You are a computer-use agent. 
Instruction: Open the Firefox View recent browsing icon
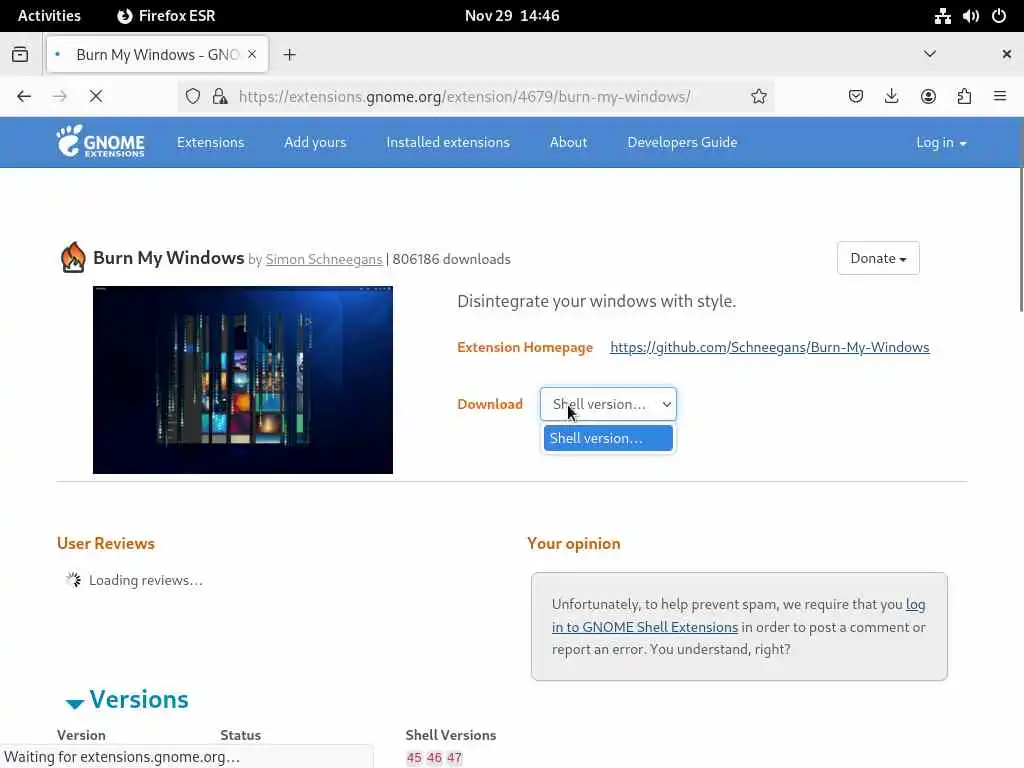(20, 55)
